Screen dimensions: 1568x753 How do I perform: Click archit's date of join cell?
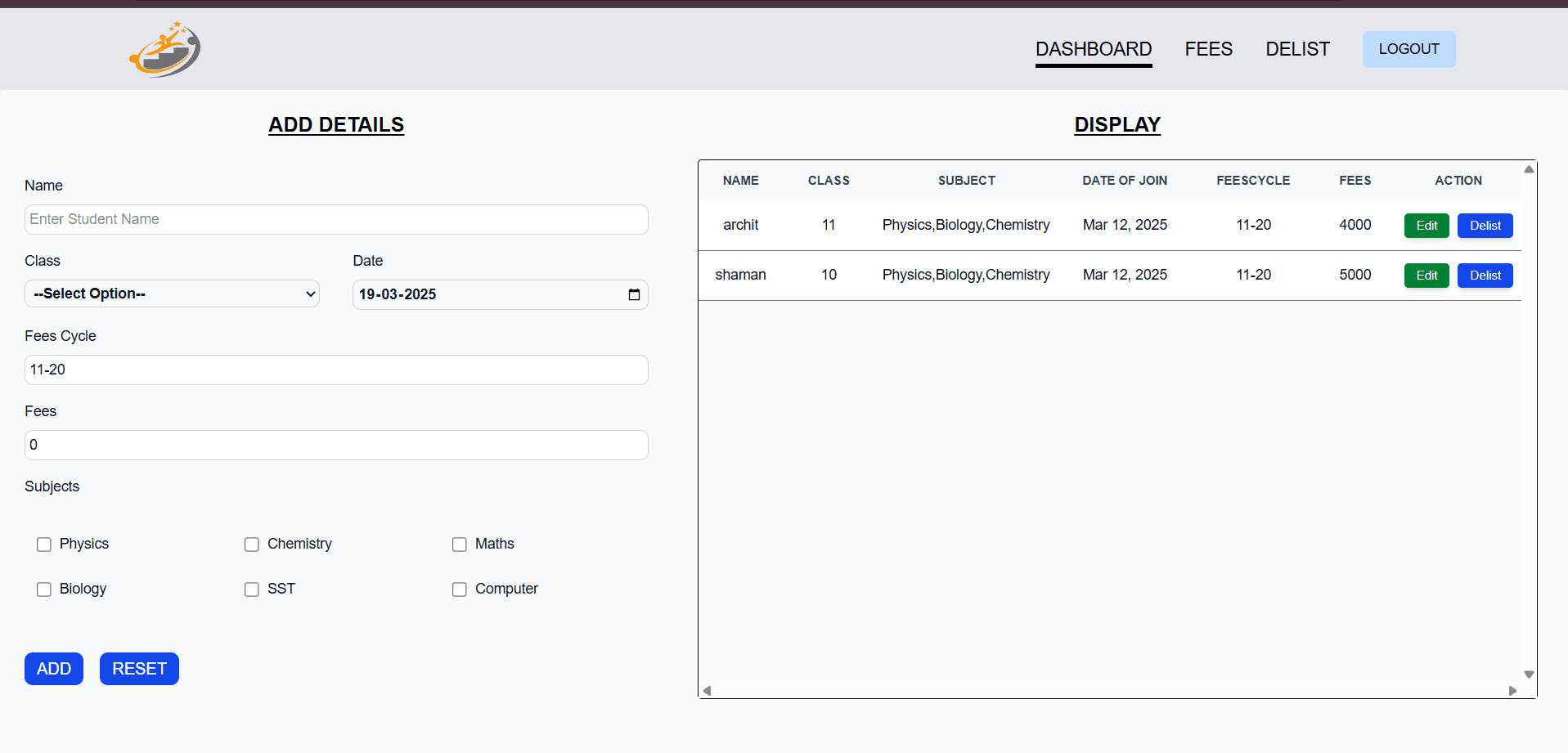(1125, 225)
